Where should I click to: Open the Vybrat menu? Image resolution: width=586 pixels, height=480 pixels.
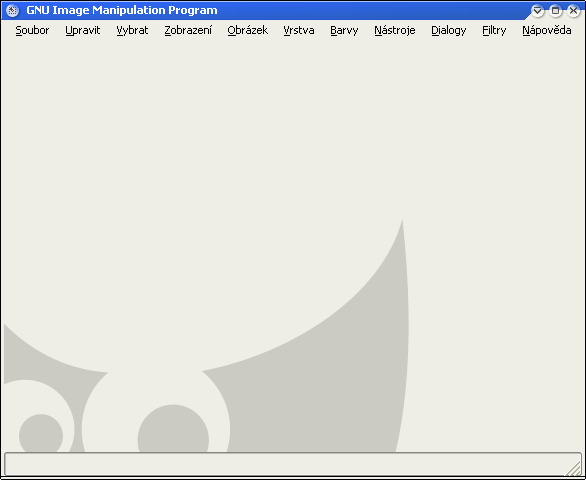coord(132,30)
